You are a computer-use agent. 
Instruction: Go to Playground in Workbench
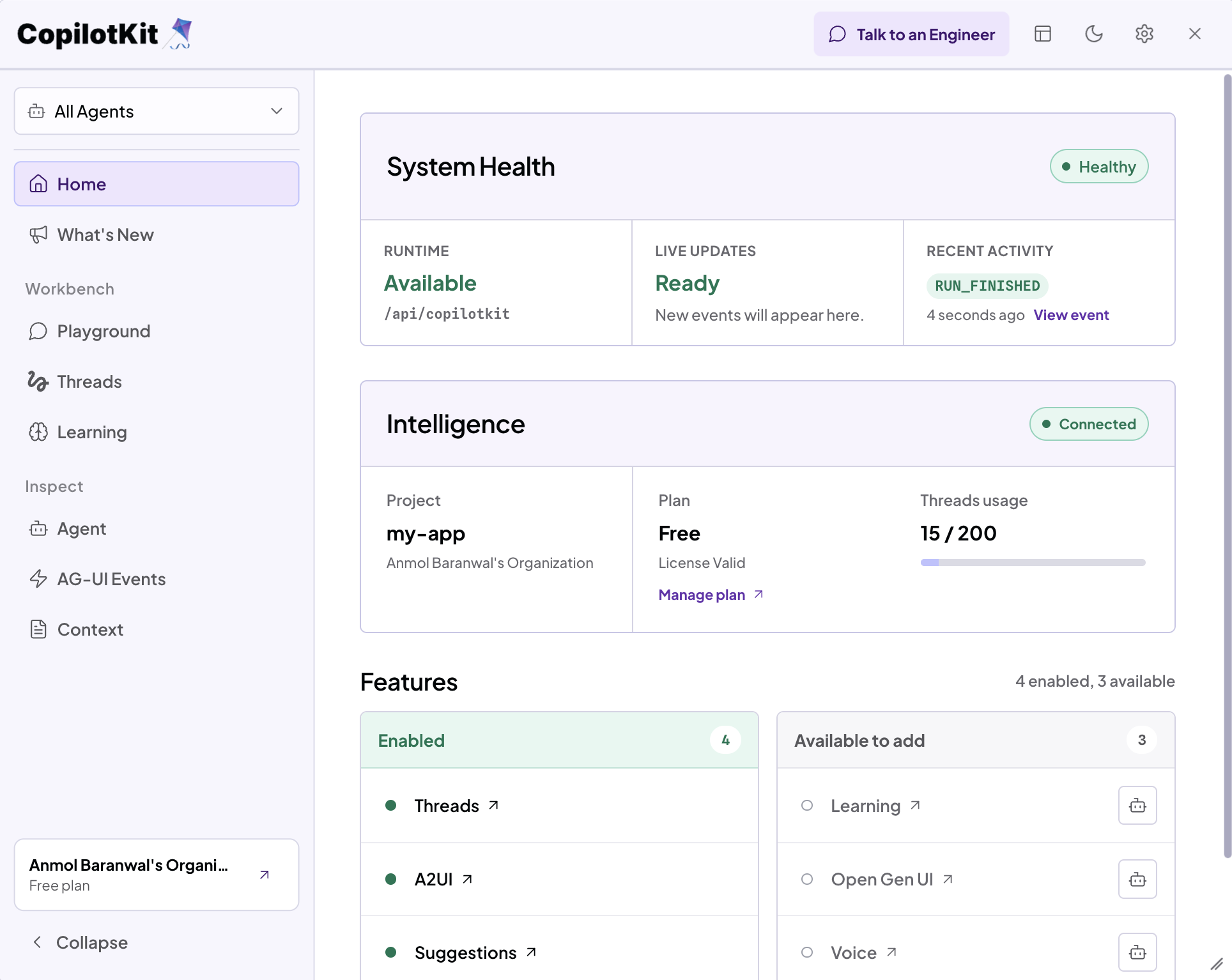click(x=157, y=331)
